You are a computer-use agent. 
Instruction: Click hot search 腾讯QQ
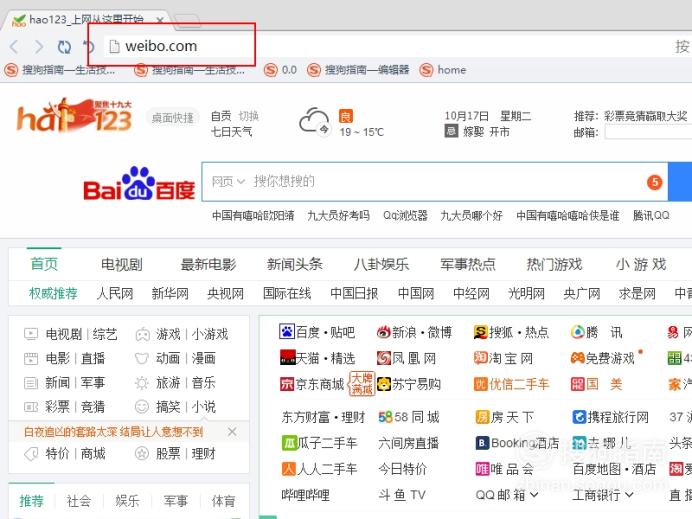coord(651,215)
